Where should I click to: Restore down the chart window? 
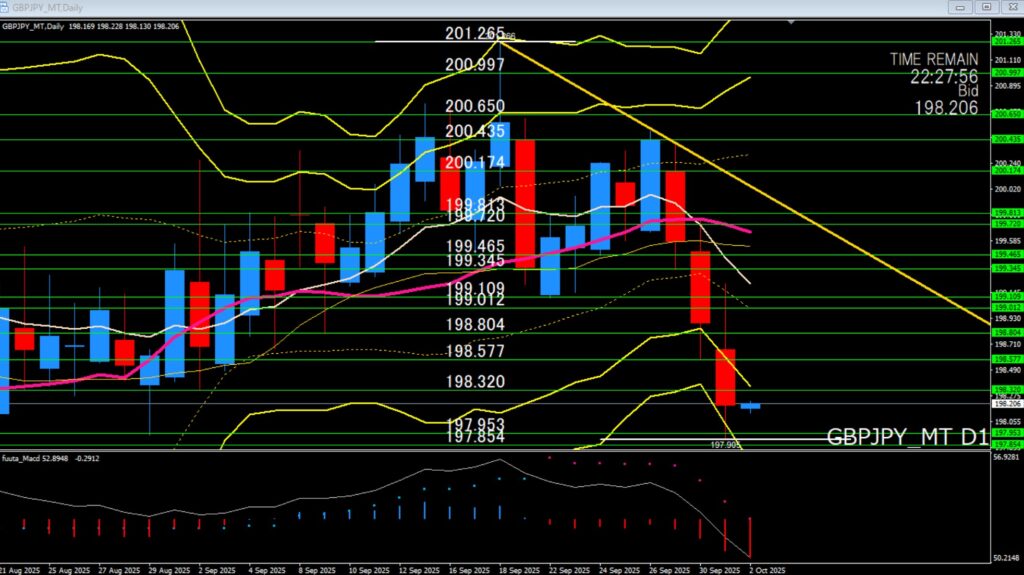click(985, 6)
